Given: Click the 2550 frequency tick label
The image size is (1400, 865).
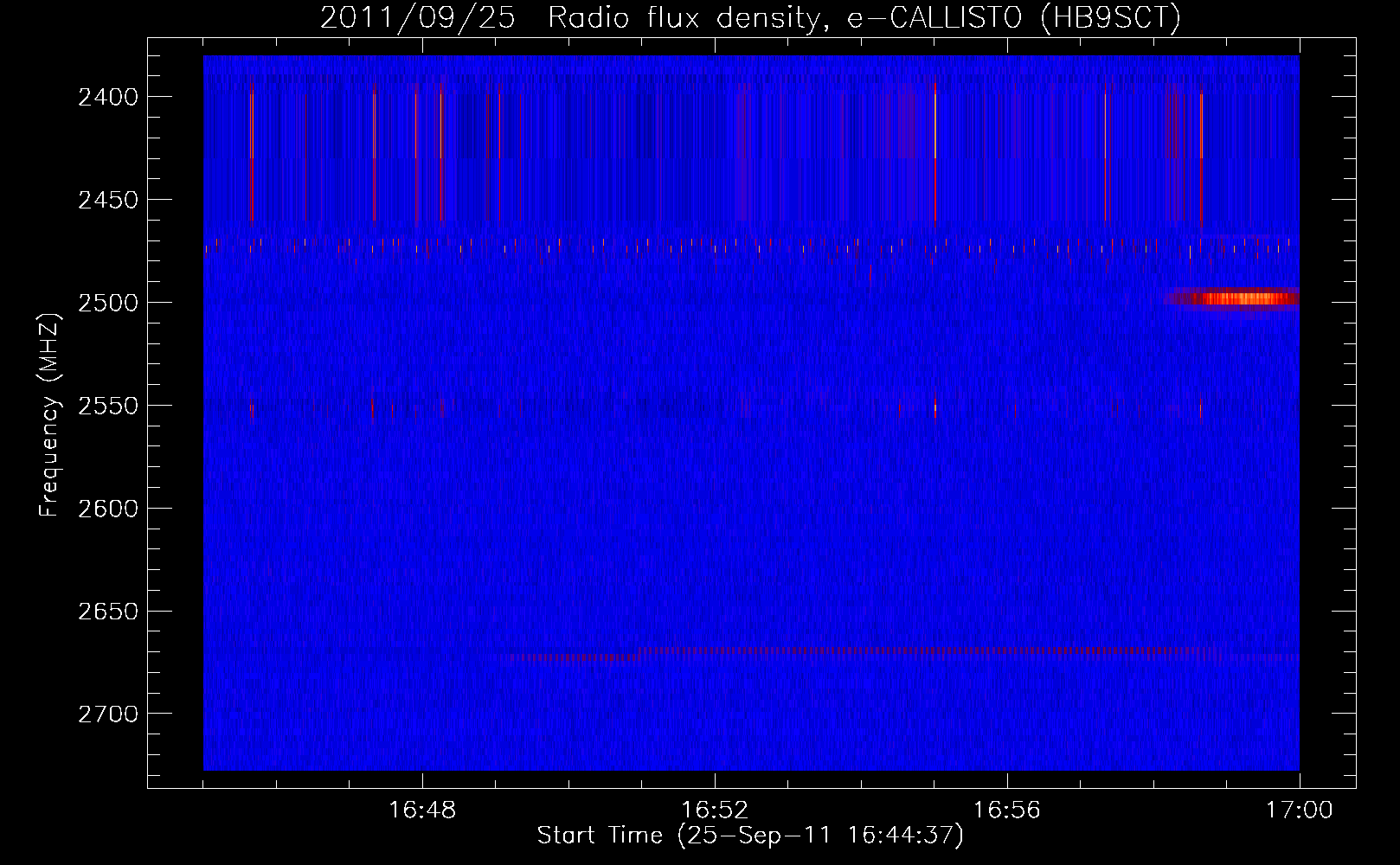Looking at the screenshot, I should pyautogui.click(x=108, y=406).
